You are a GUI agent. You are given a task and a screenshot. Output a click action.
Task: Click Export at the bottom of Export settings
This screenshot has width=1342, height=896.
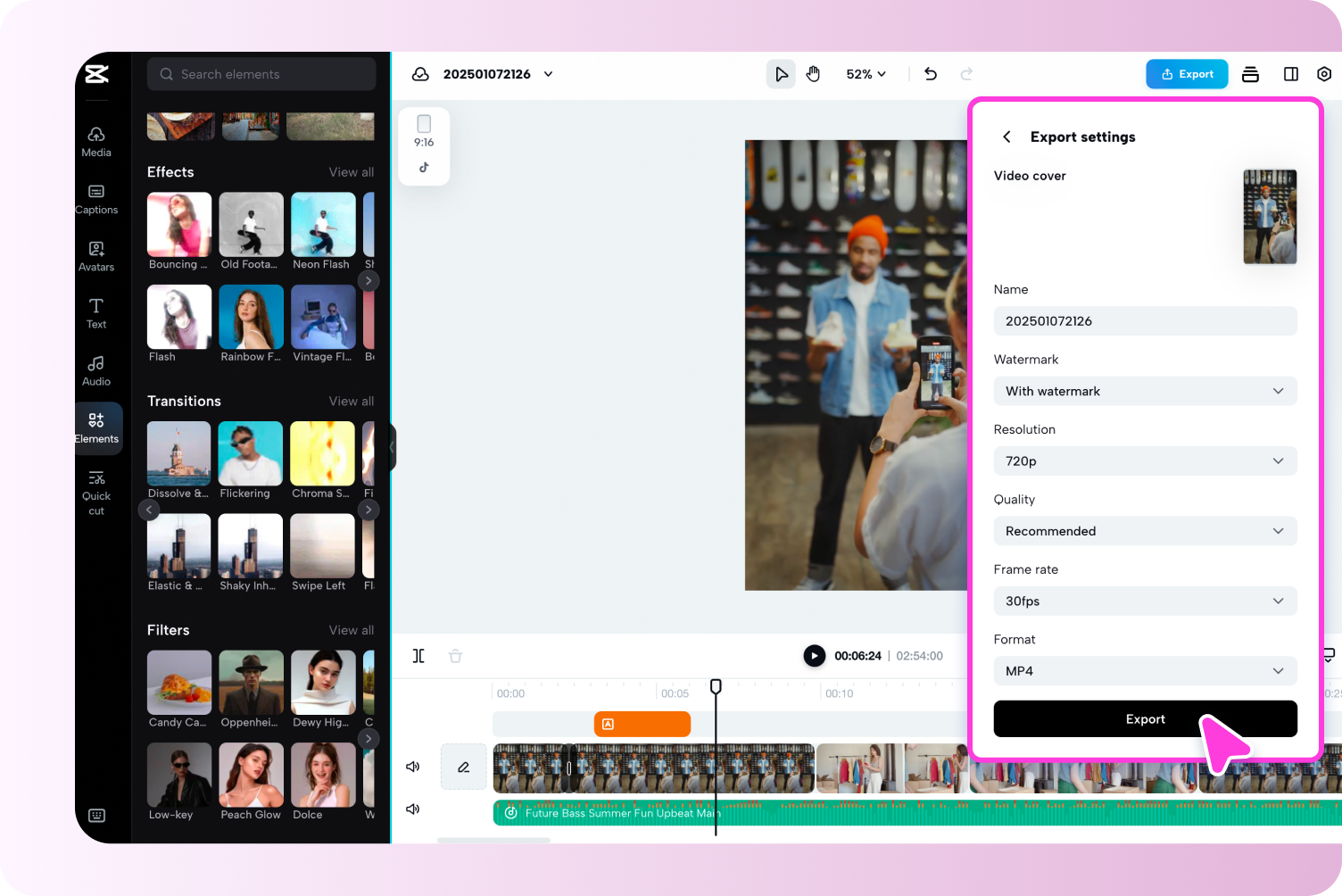click(x=1145, y=718)
